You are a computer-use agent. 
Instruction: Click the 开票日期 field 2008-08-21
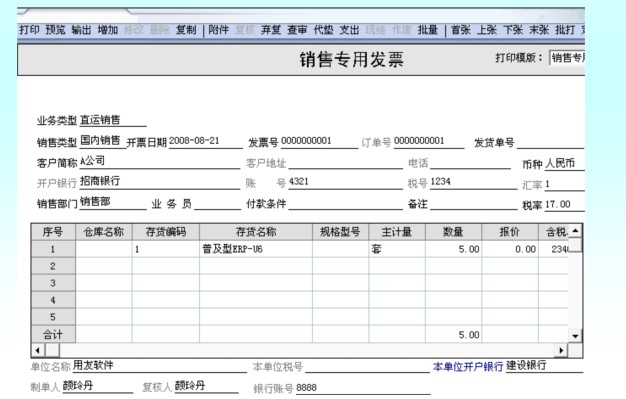tap(206, 141)
